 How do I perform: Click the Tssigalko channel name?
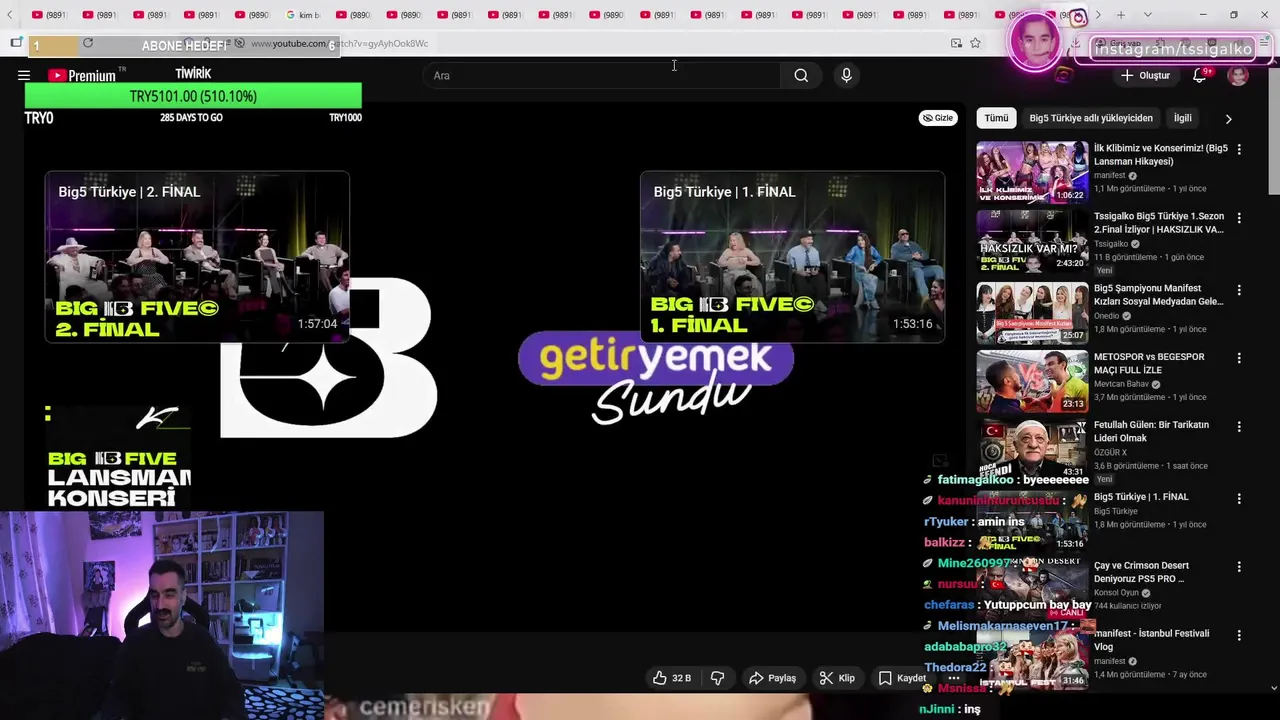[x=1111, y=244]
